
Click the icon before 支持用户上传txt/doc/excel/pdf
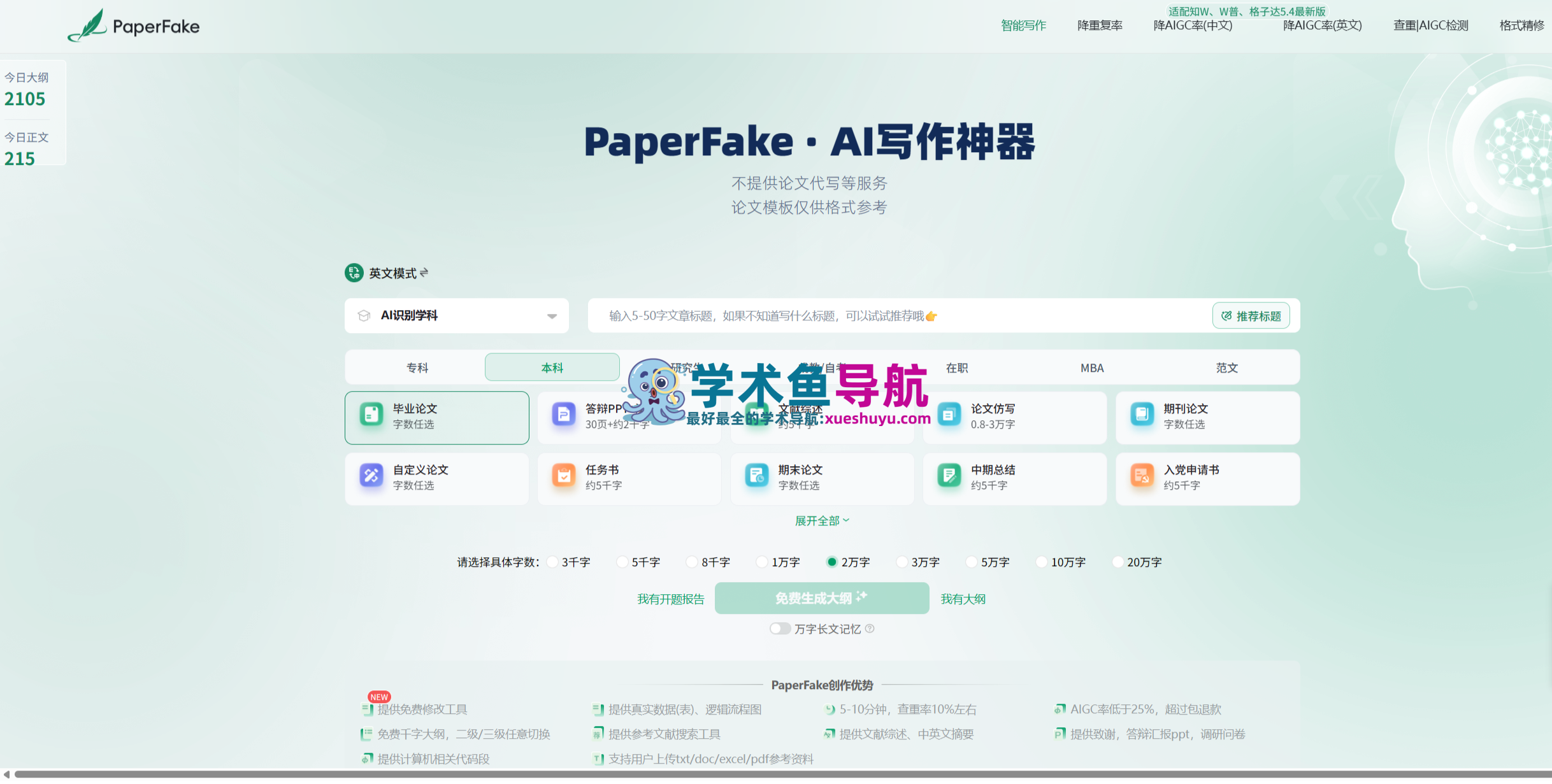[x=598, y=759]
